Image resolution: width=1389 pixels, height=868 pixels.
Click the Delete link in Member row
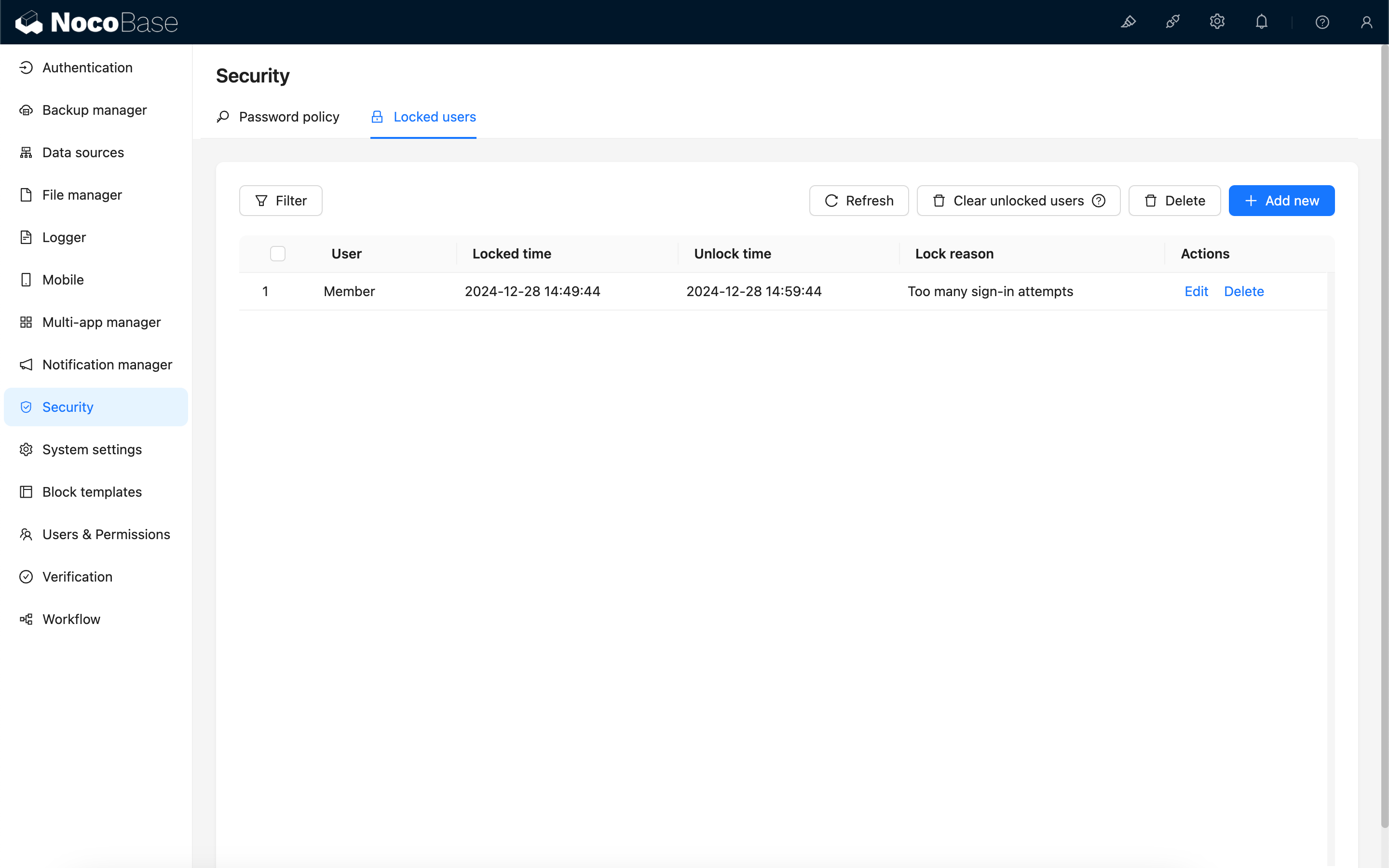[1244, 291]
